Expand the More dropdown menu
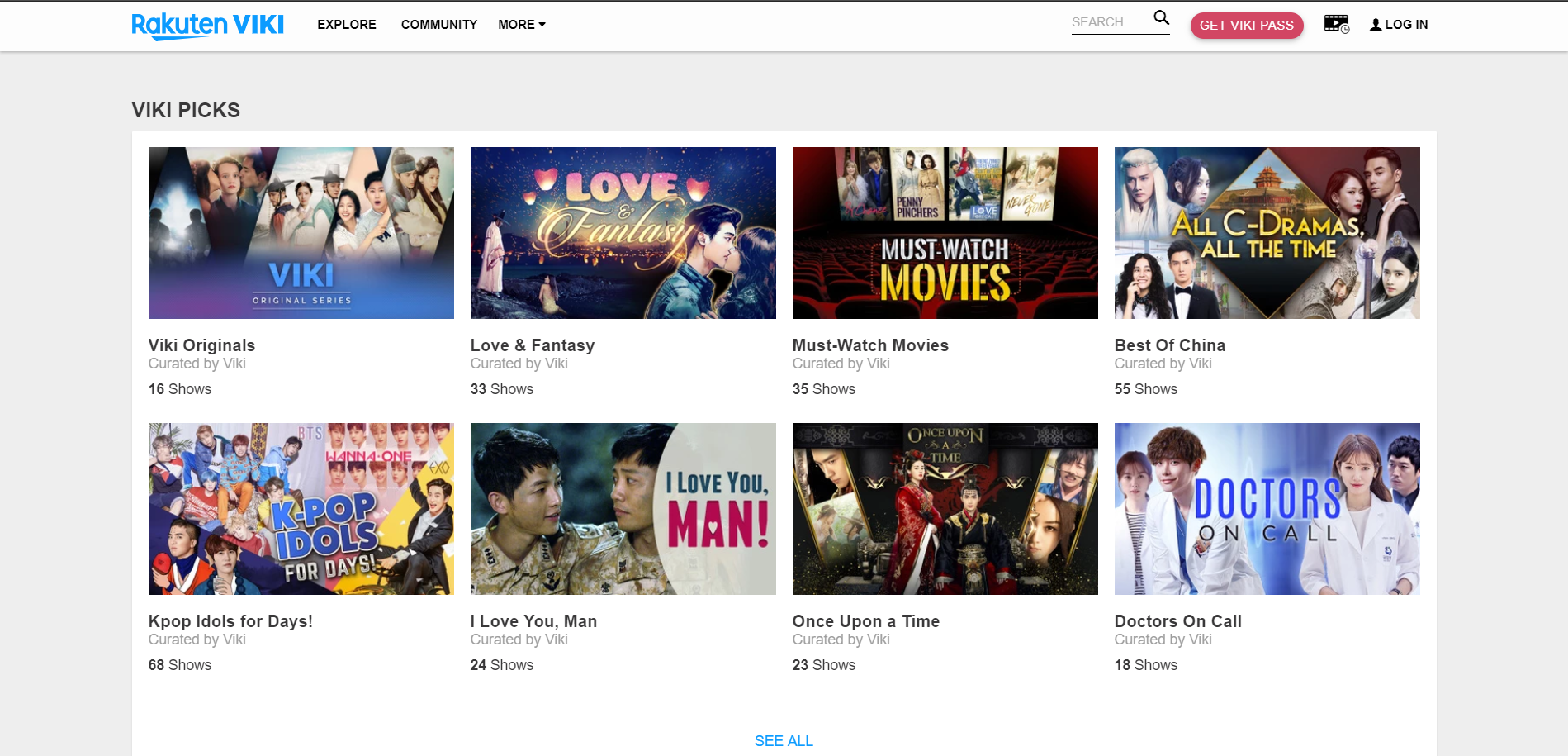 (522, 25)
